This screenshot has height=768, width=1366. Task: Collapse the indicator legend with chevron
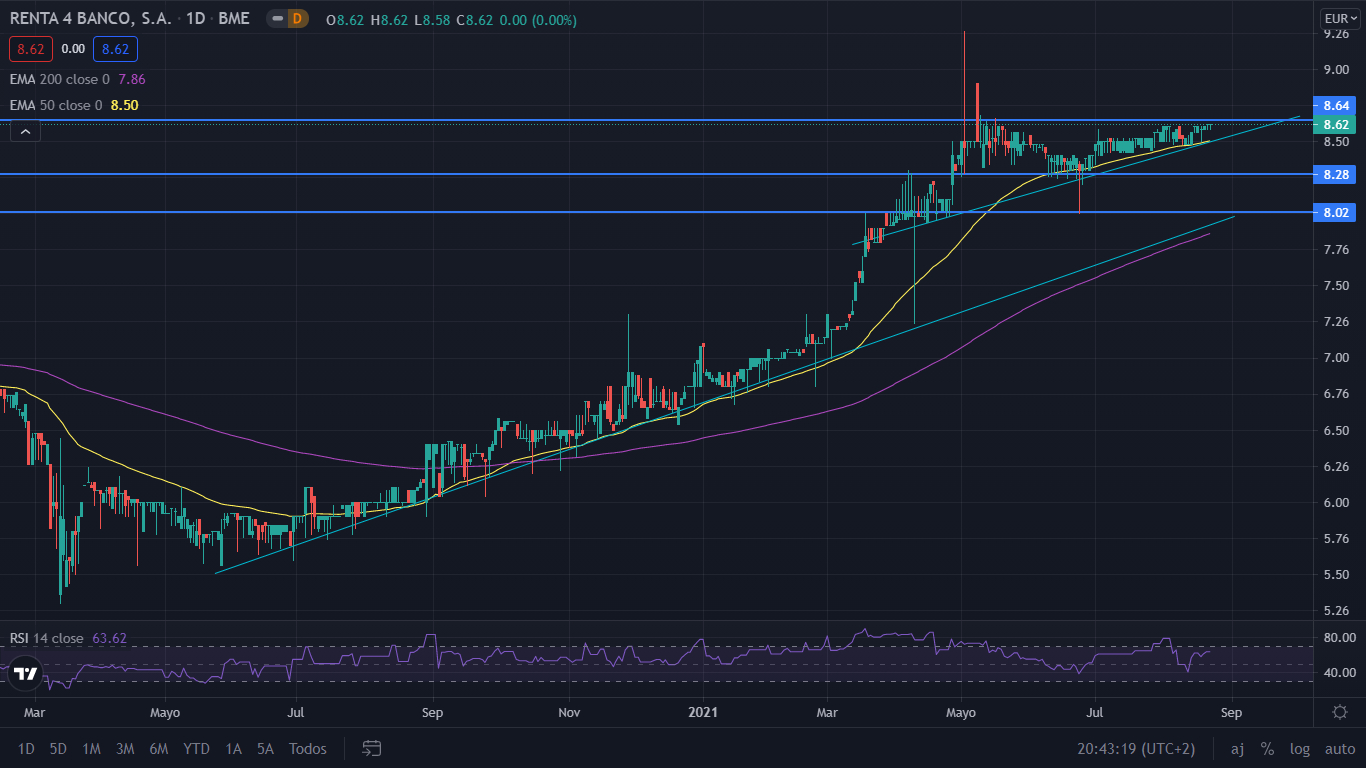pos(26,130)
